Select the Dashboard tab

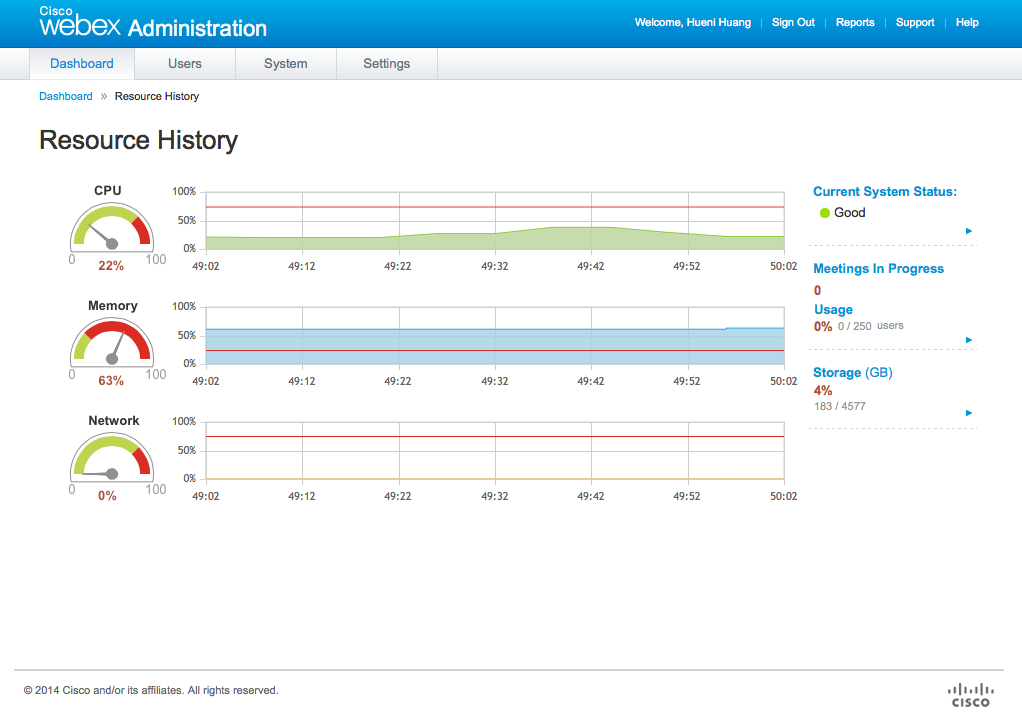82,64
